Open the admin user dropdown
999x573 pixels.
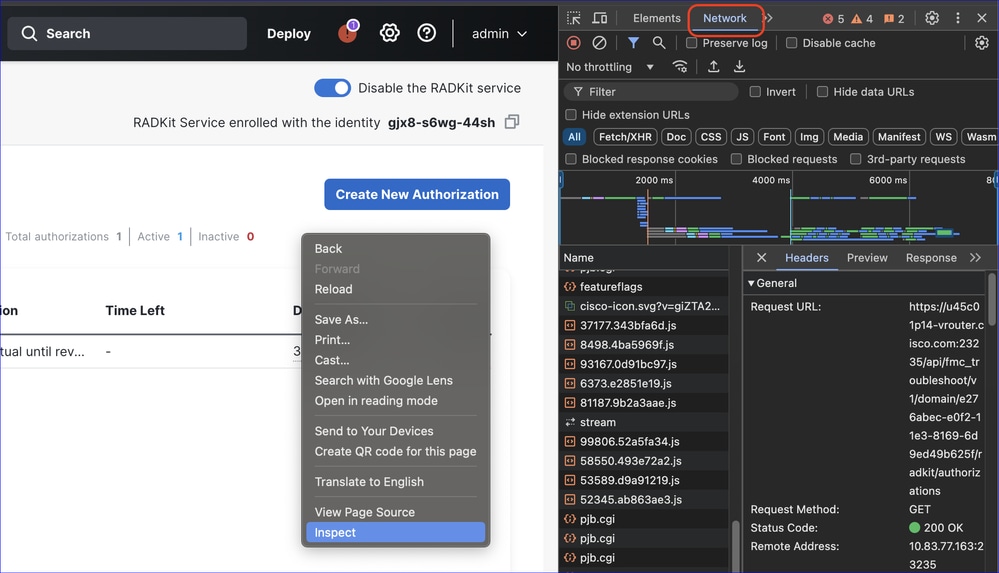499,33
